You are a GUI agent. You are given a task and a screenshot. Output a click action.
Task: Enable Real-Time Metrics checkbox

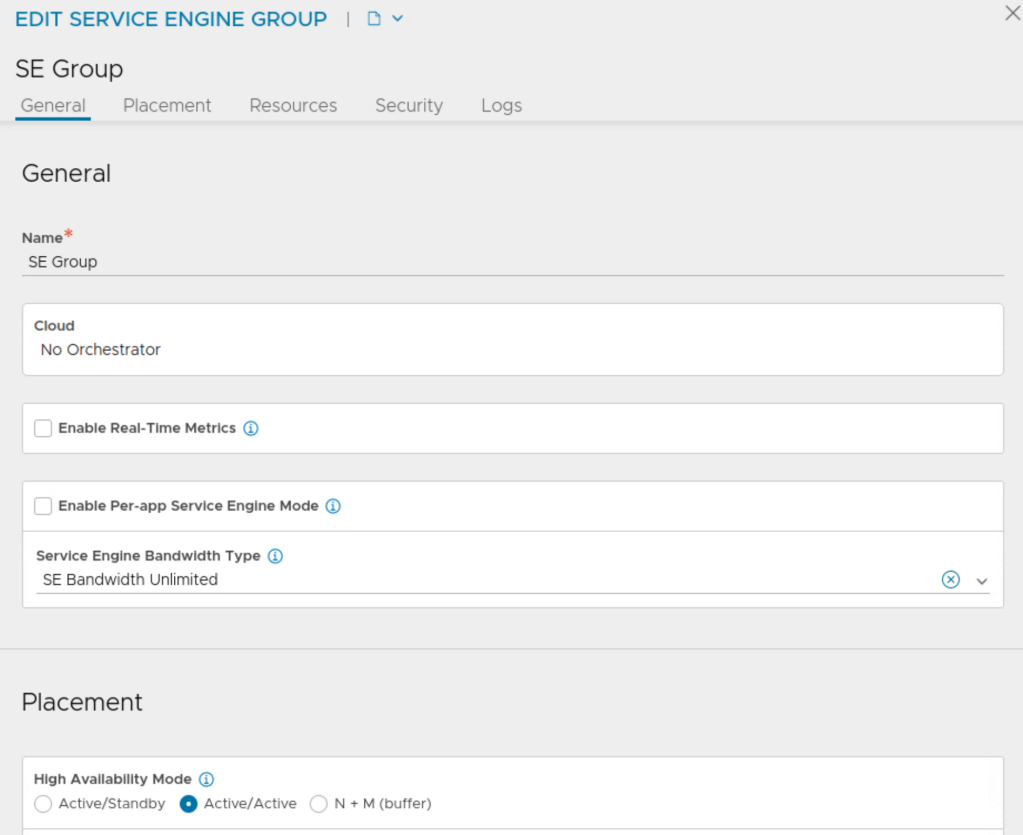43,428
